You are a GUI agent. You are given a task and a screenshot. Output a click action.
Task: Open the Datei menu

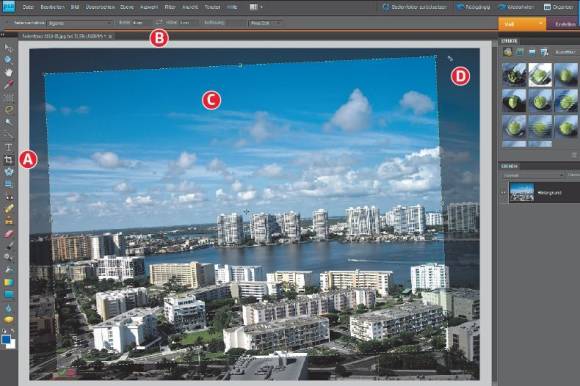[28, 7]
